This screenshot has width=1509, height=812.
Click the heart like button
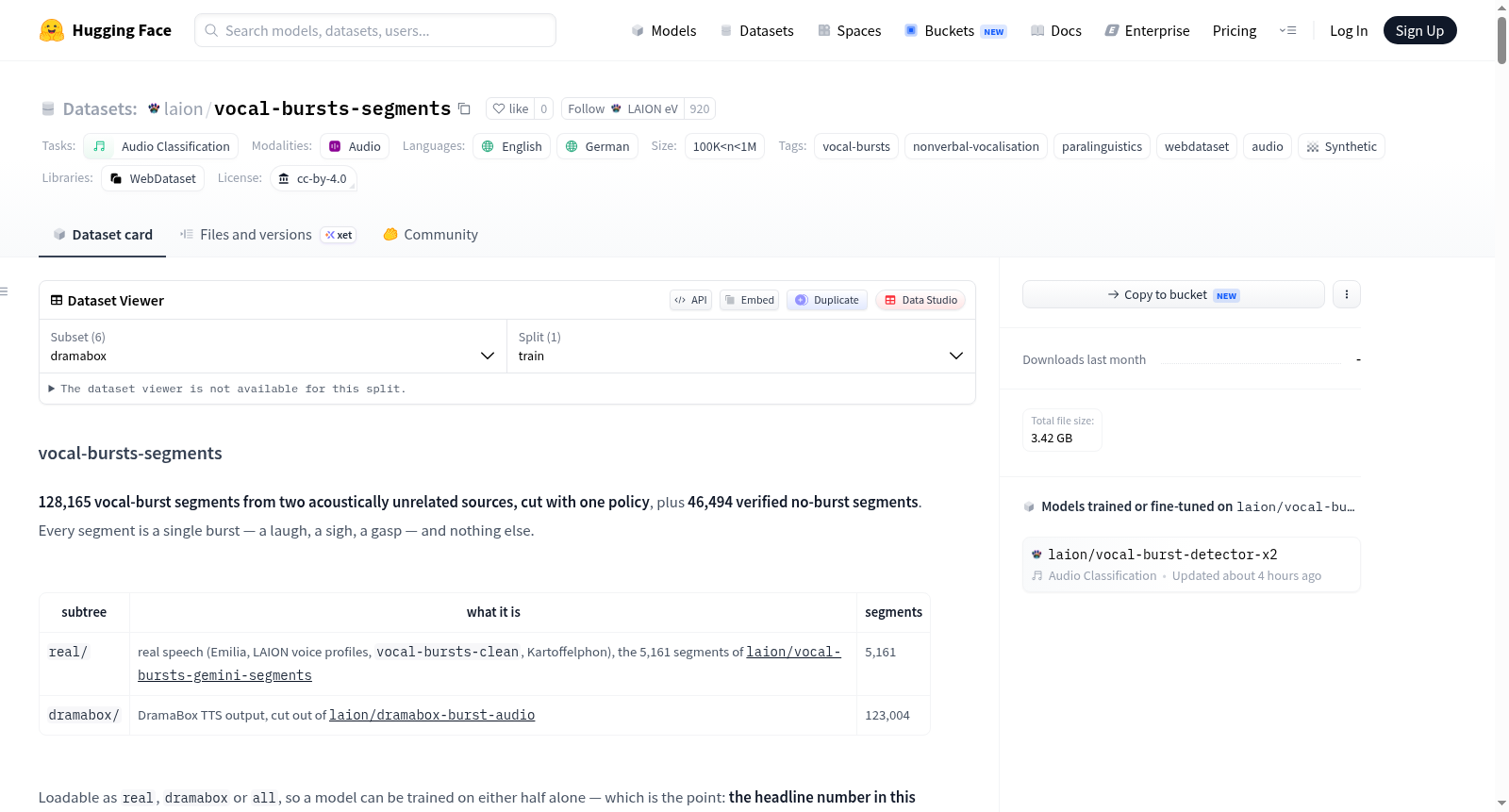[x=510, y=108]
